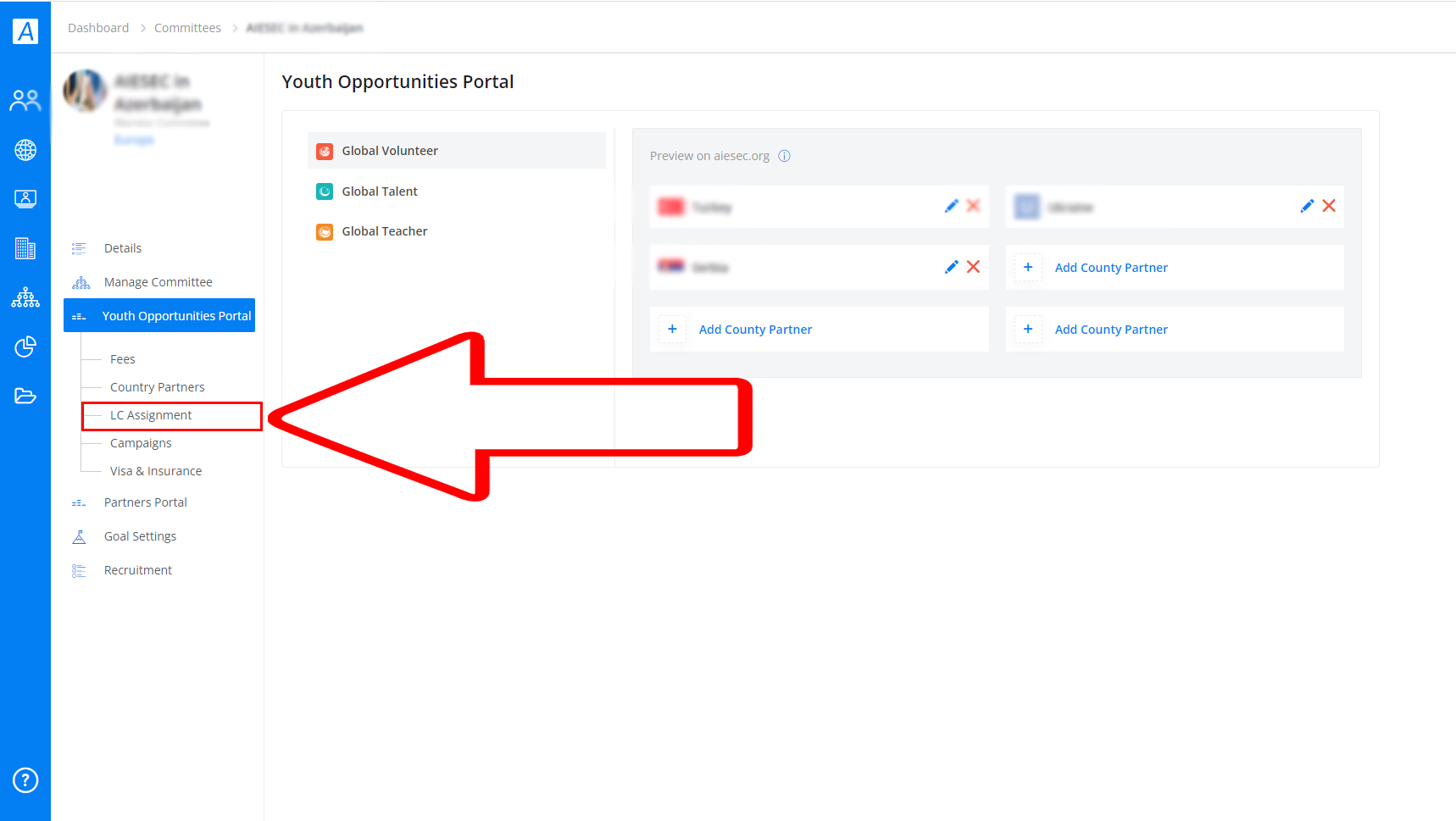1456x821 pixels.
Task: Open the pie chart analytics icon
Action: 25,347
